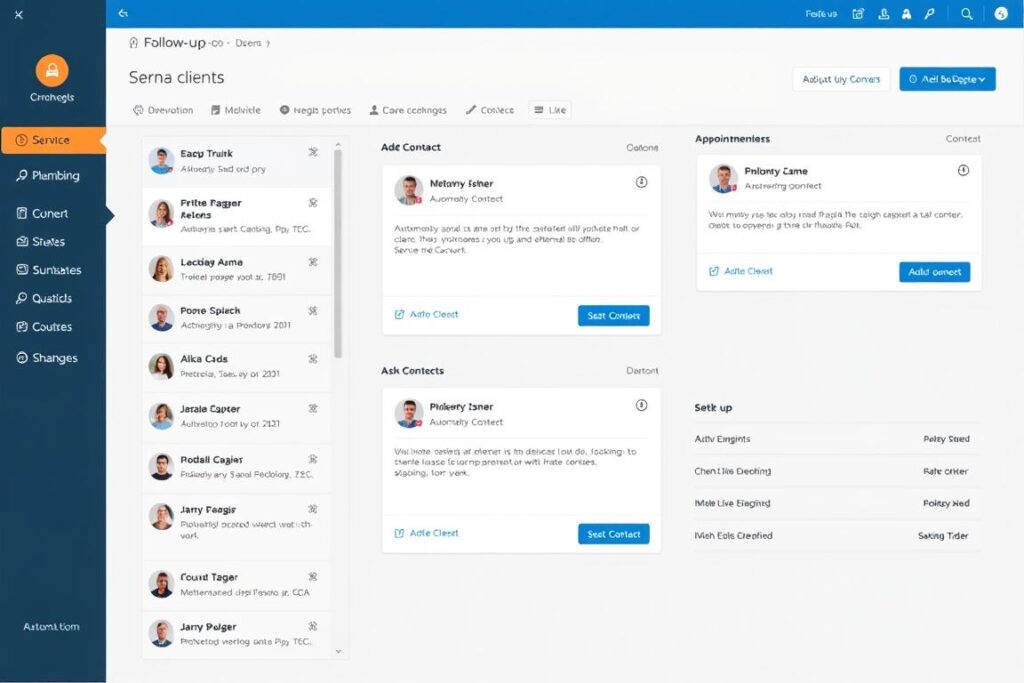Click info icon on Priionty Came card

click(963, 171)
